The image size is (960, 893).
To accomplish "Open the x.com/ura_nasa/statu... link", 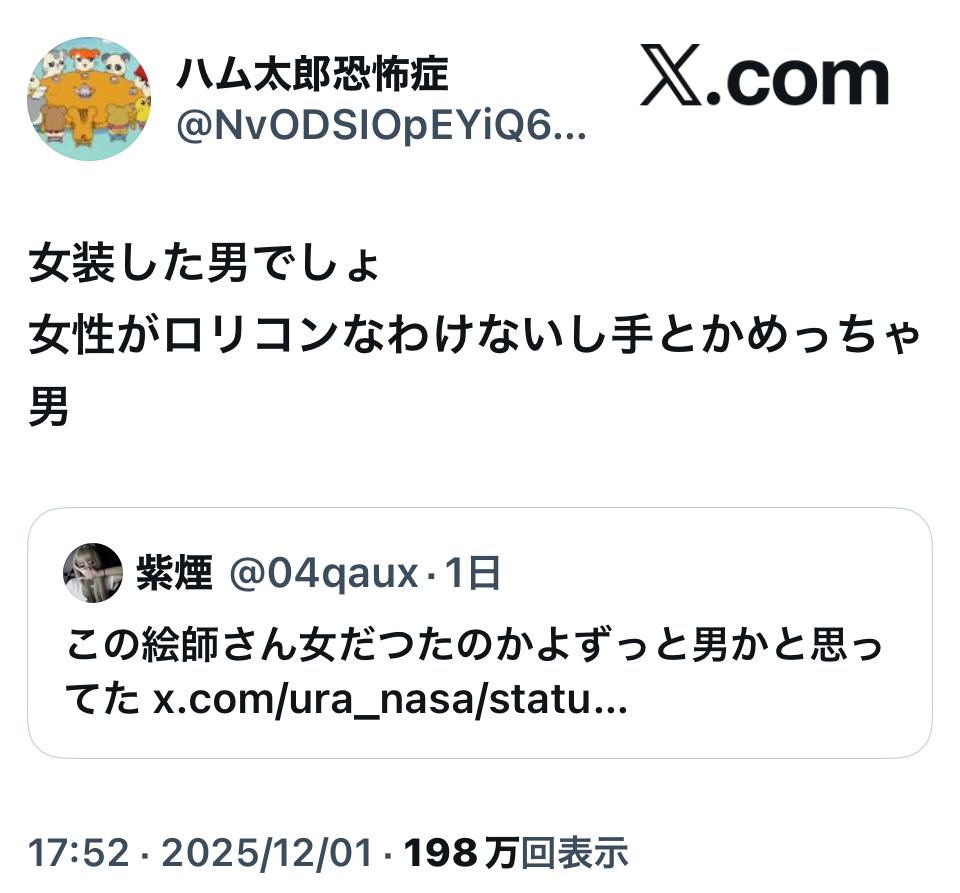I will 391,699.
